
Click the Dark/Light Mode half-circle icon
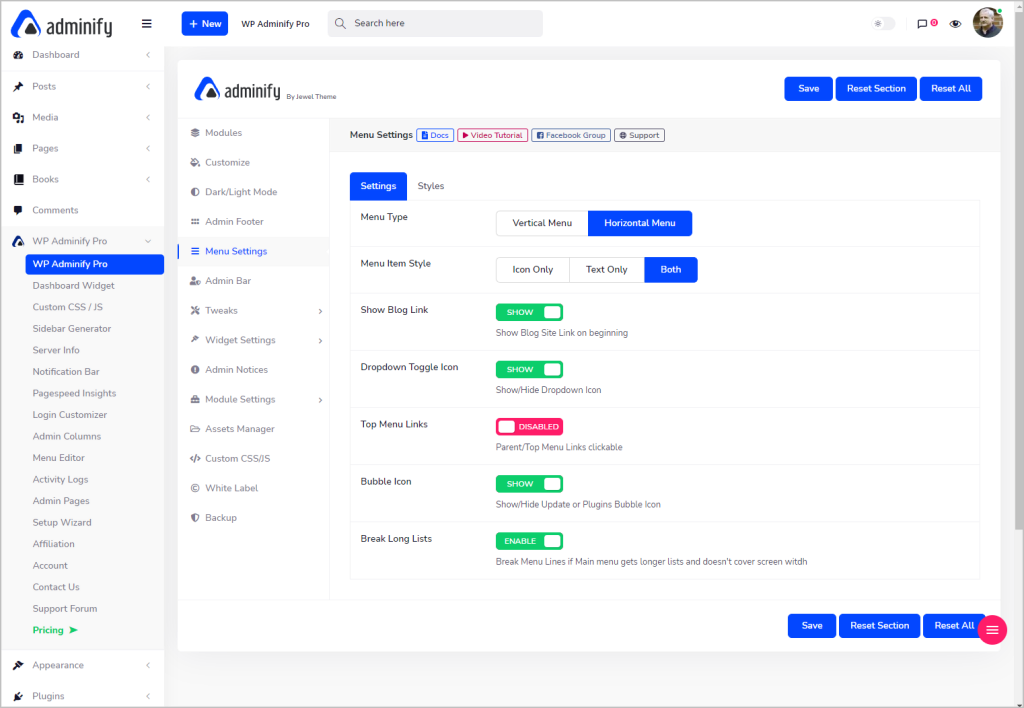(x=195, y=192)
